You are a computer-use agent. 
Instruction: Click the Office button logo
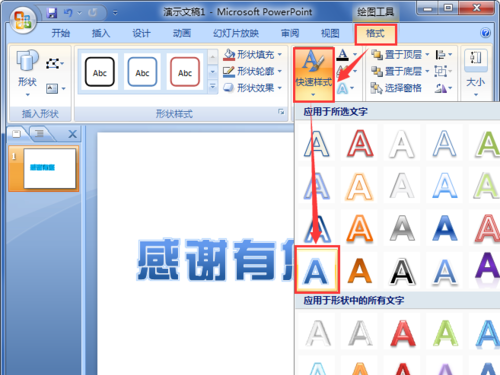point(22,20)
